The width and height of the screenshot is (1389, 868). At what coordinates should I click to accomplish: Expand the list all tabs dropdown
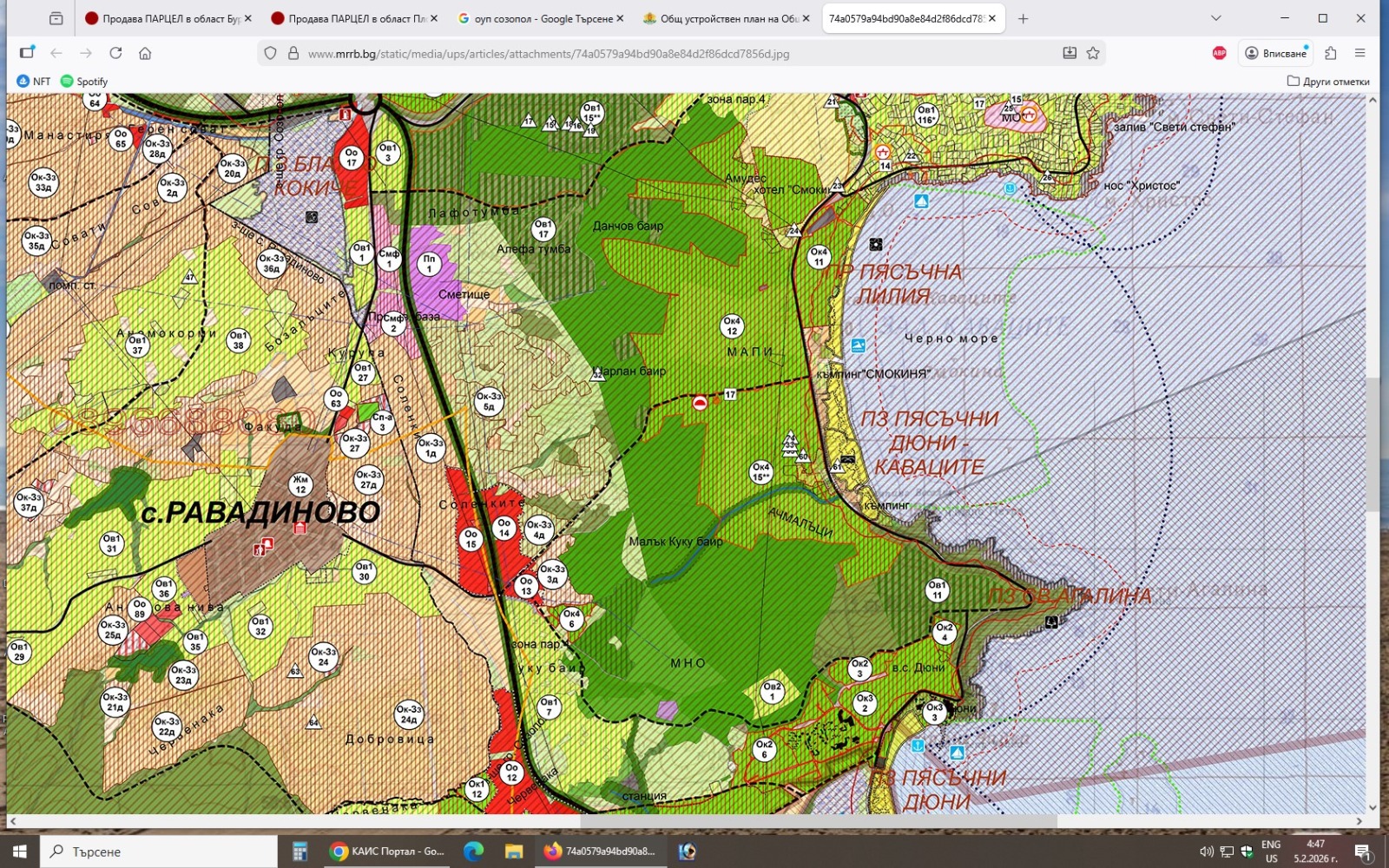[x=1215, y=18]
